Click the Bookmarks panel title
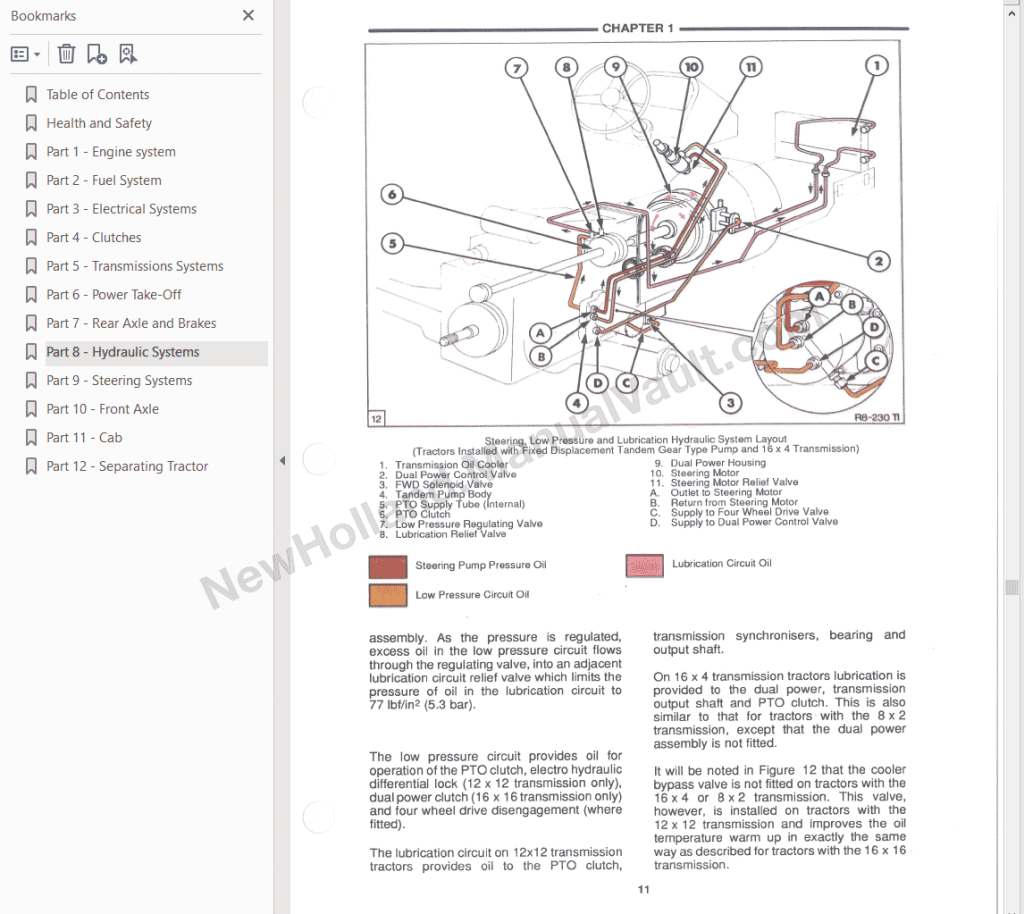The height and width of the screenshot is (914, 1024). (x=43, y=16)
